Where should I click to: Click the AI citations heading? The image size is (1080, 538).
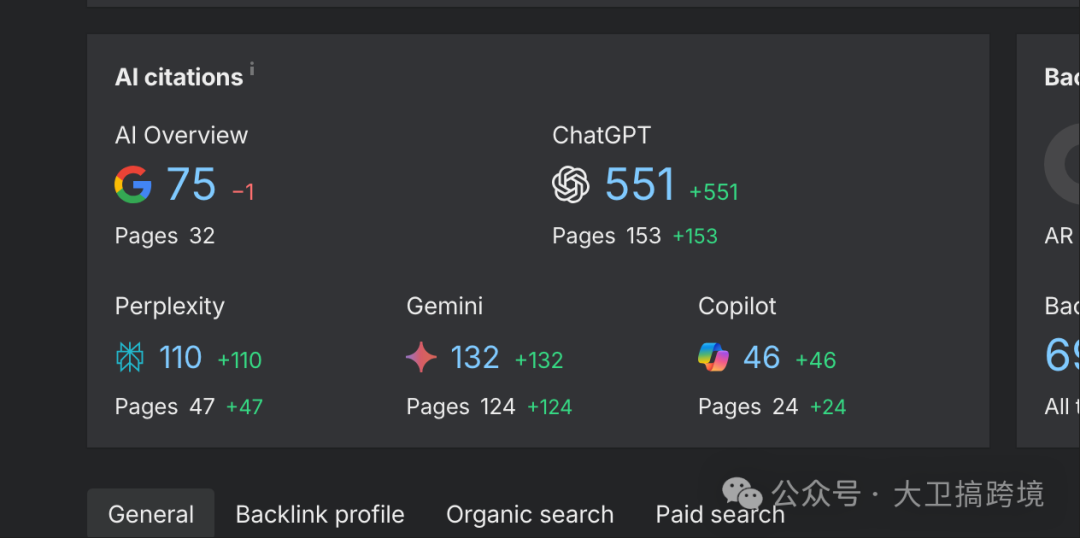coord(179,77)
